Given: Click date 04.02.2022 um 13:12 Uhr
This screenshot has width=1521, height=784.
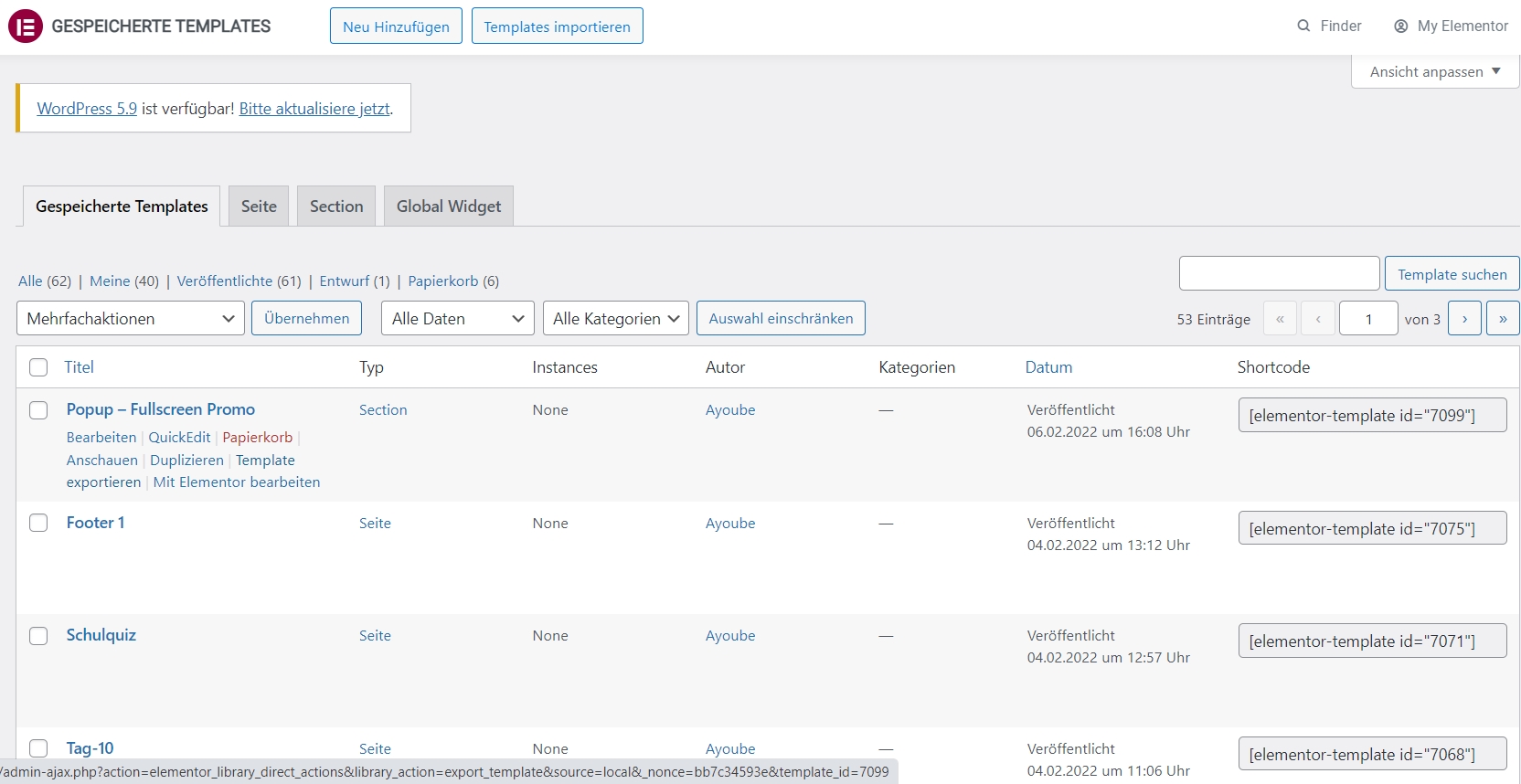Looking at the screenshot, I should tap(1109, 546).
